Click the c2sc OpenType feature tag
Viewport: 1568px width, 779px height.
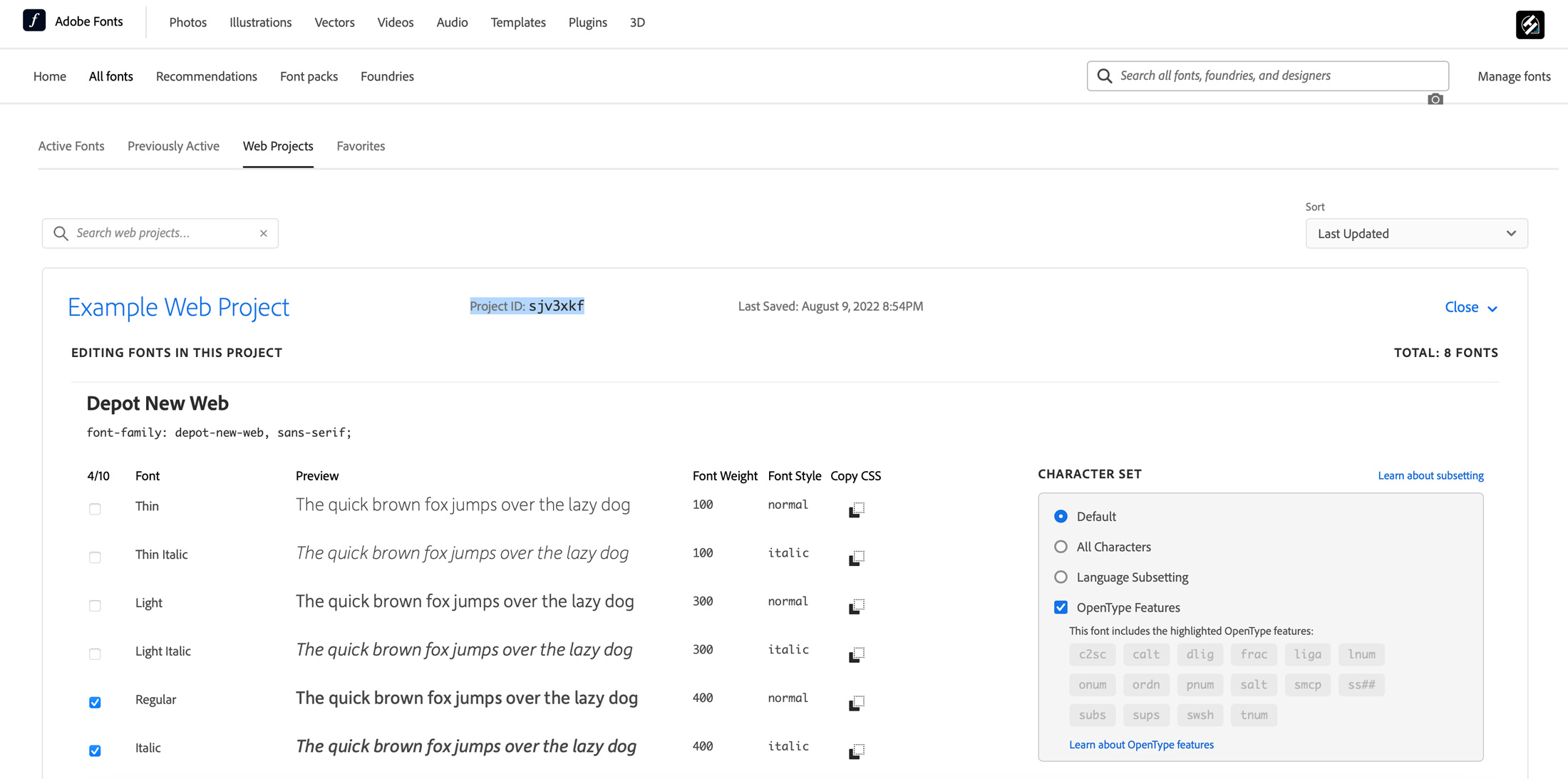[1092, 654]
